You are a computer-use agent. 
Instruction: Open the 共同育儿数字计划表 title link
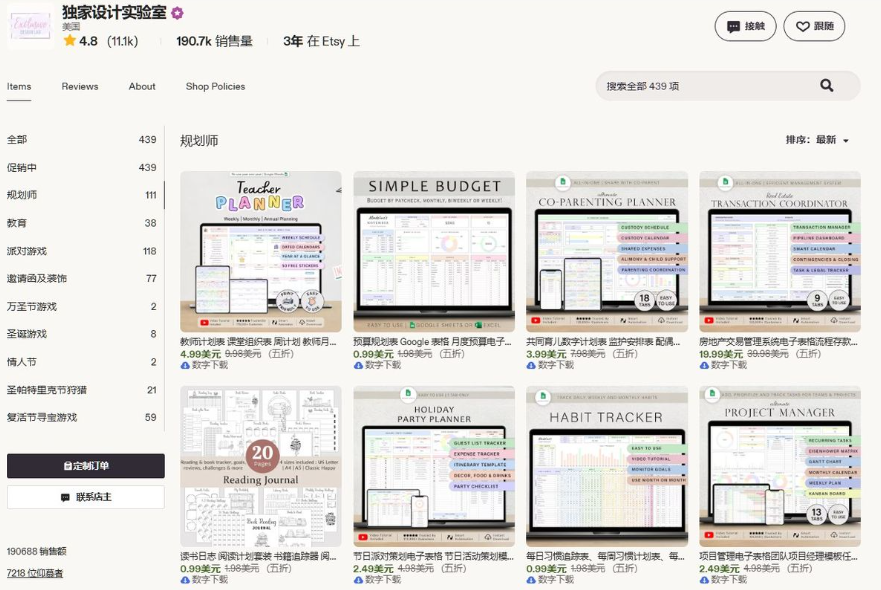pyautogui.click(x=603, y=342)
